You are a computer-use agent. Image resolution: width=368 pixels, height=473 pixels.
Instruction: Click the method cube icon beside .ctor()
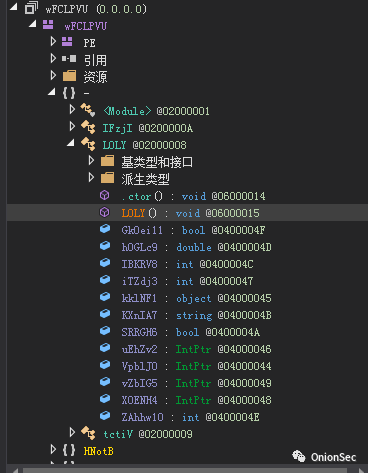105,195
